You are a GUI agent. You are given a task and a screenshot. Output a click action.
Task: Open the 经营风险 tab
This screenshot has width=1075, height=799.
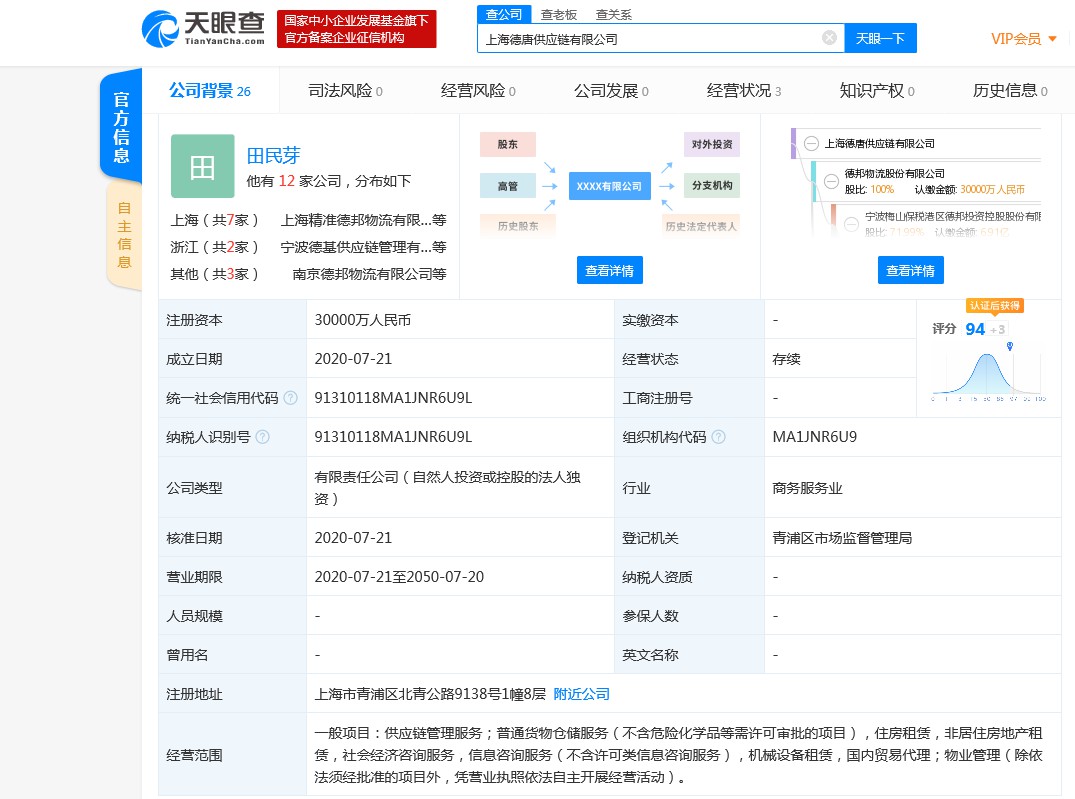pyautogui.click(x=478, y=91)
